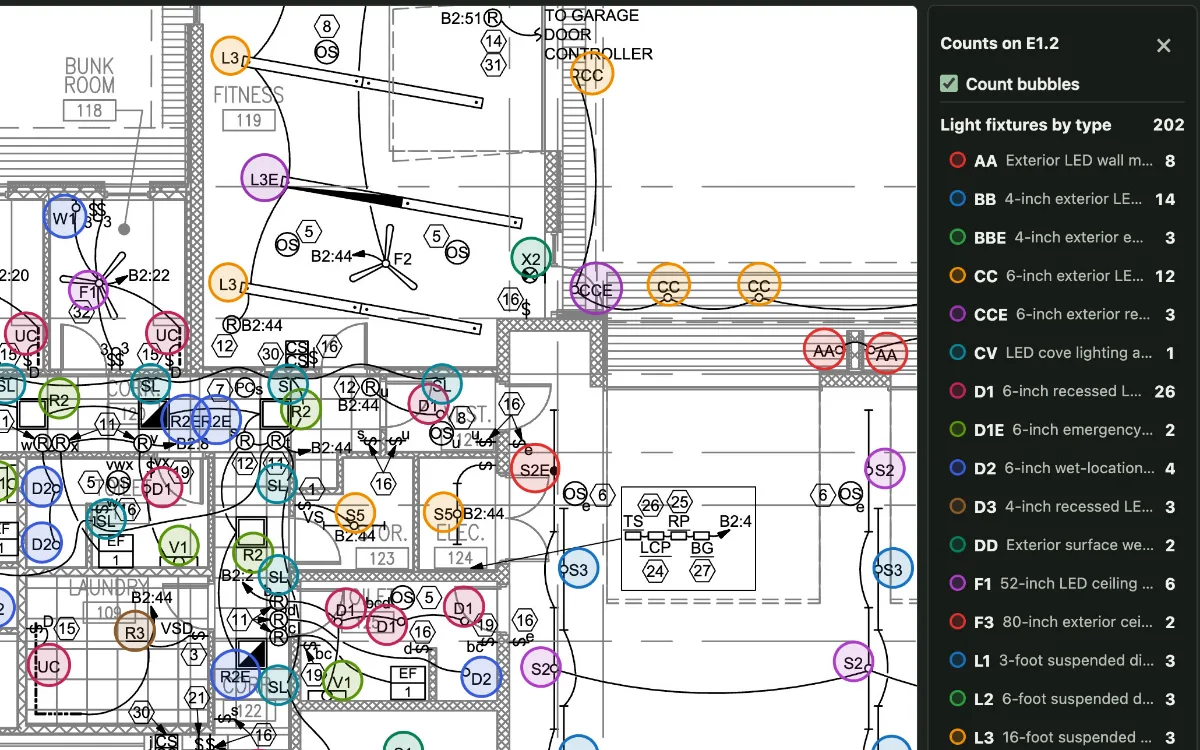
Task: Select the D1 6-inch recessed row
Action: [1062, 391]
